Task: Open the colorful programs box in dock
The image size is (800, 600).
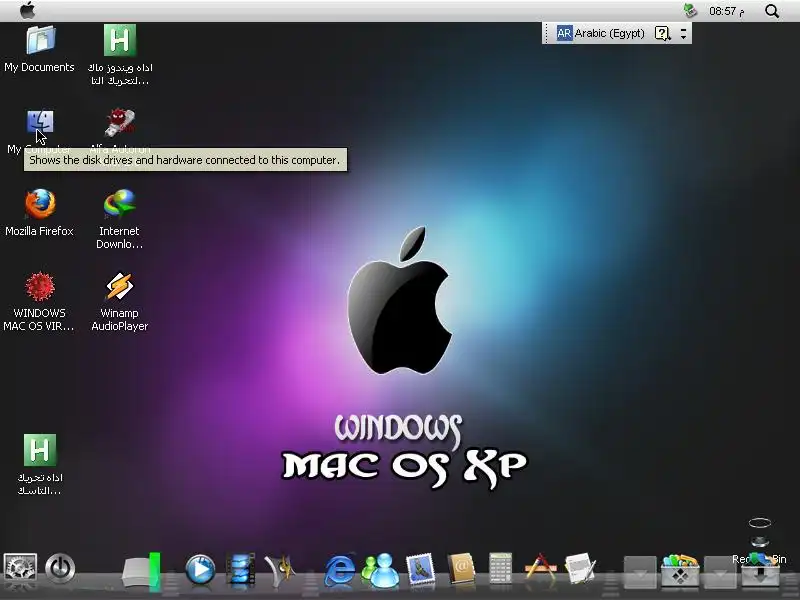Action: click(x=680, y=569)
